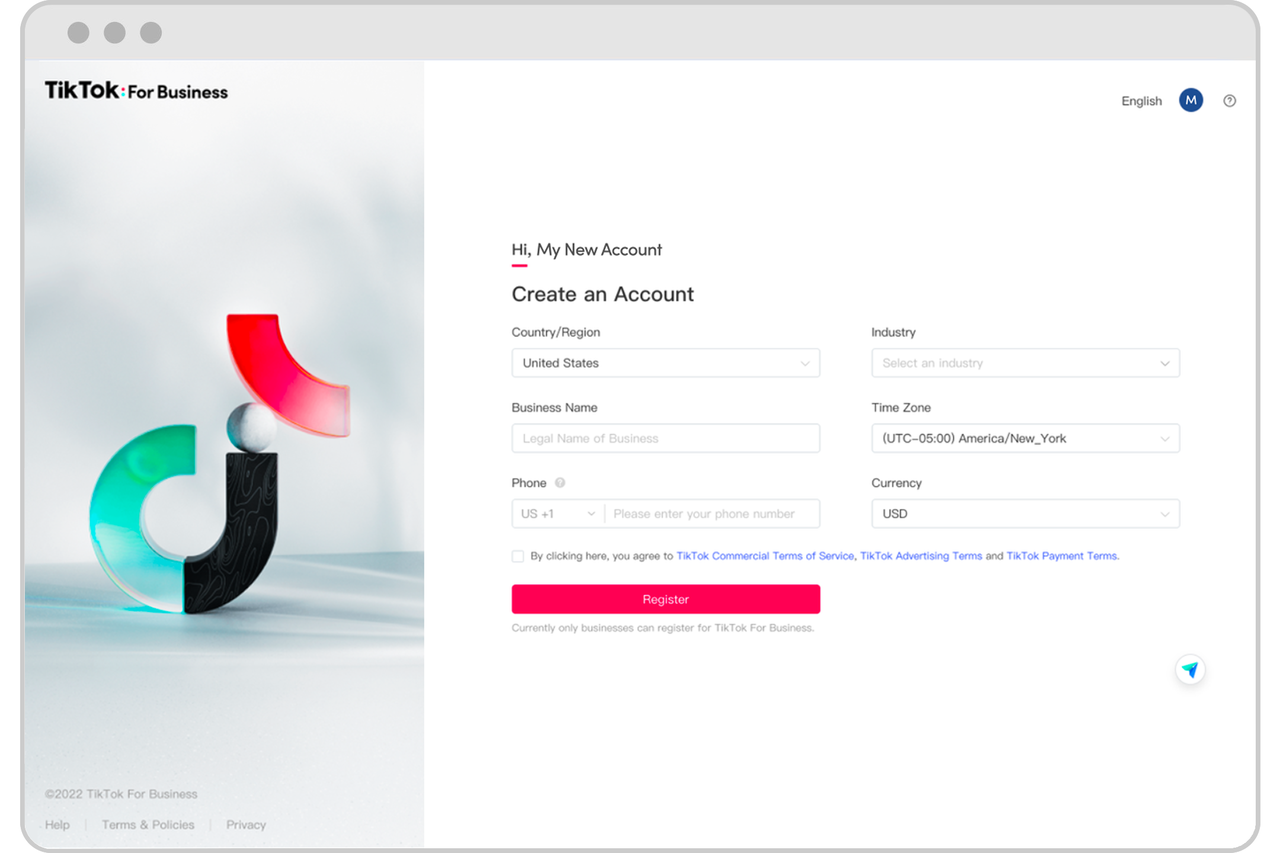Click the M profile avatar

click(1190, 100)
